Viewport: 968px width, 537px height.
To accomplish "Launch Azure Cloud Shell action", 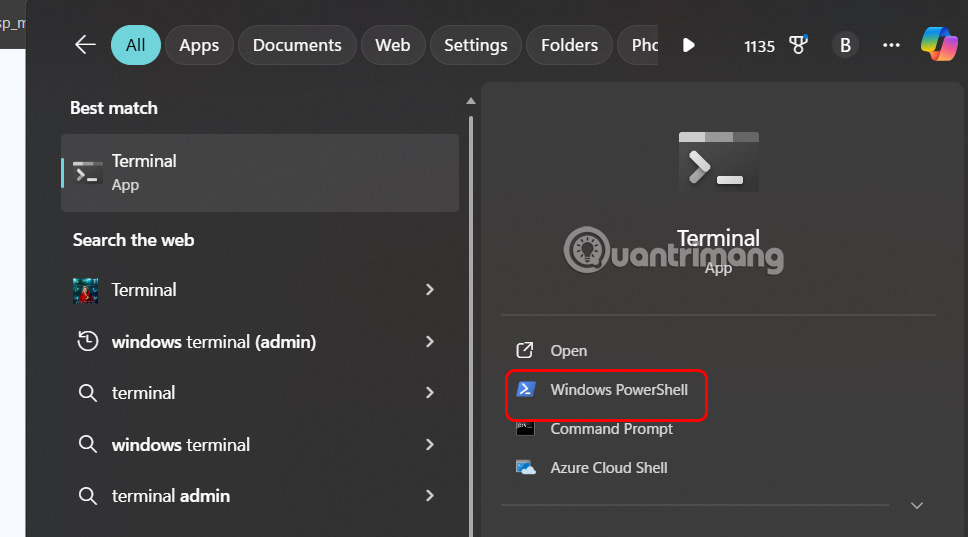I will pyautogui.click(x=609, y=468).
